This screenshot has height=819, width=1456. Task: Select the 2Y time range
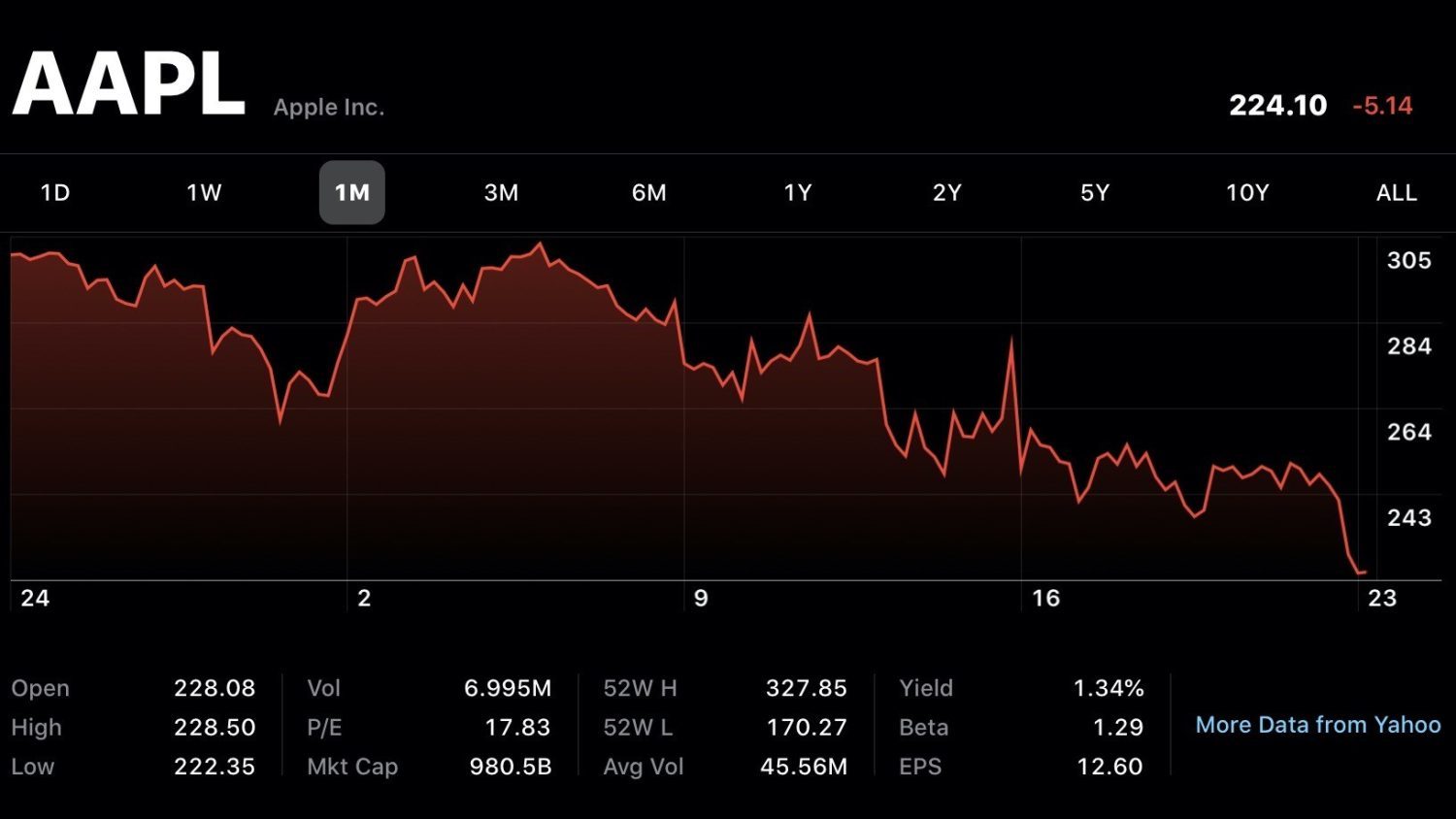946,192
